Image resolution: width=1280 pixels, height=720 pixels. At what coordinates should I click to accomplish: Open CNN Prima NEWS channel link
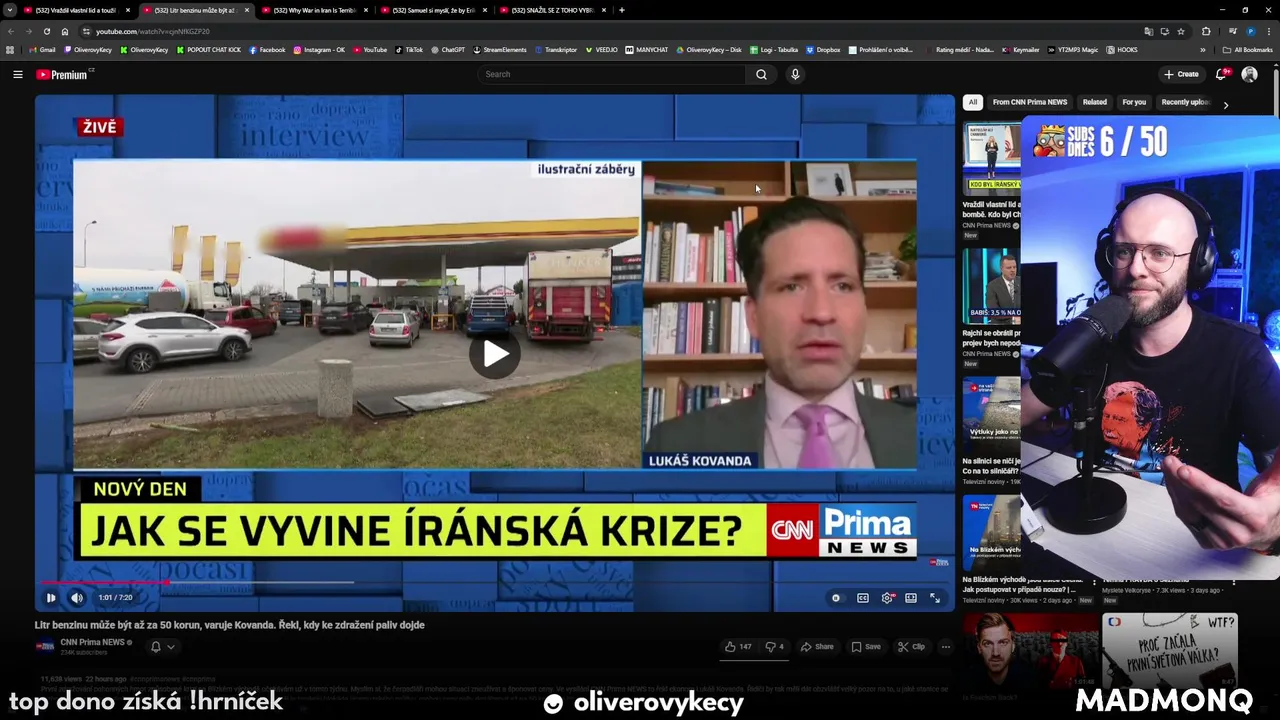92,642
